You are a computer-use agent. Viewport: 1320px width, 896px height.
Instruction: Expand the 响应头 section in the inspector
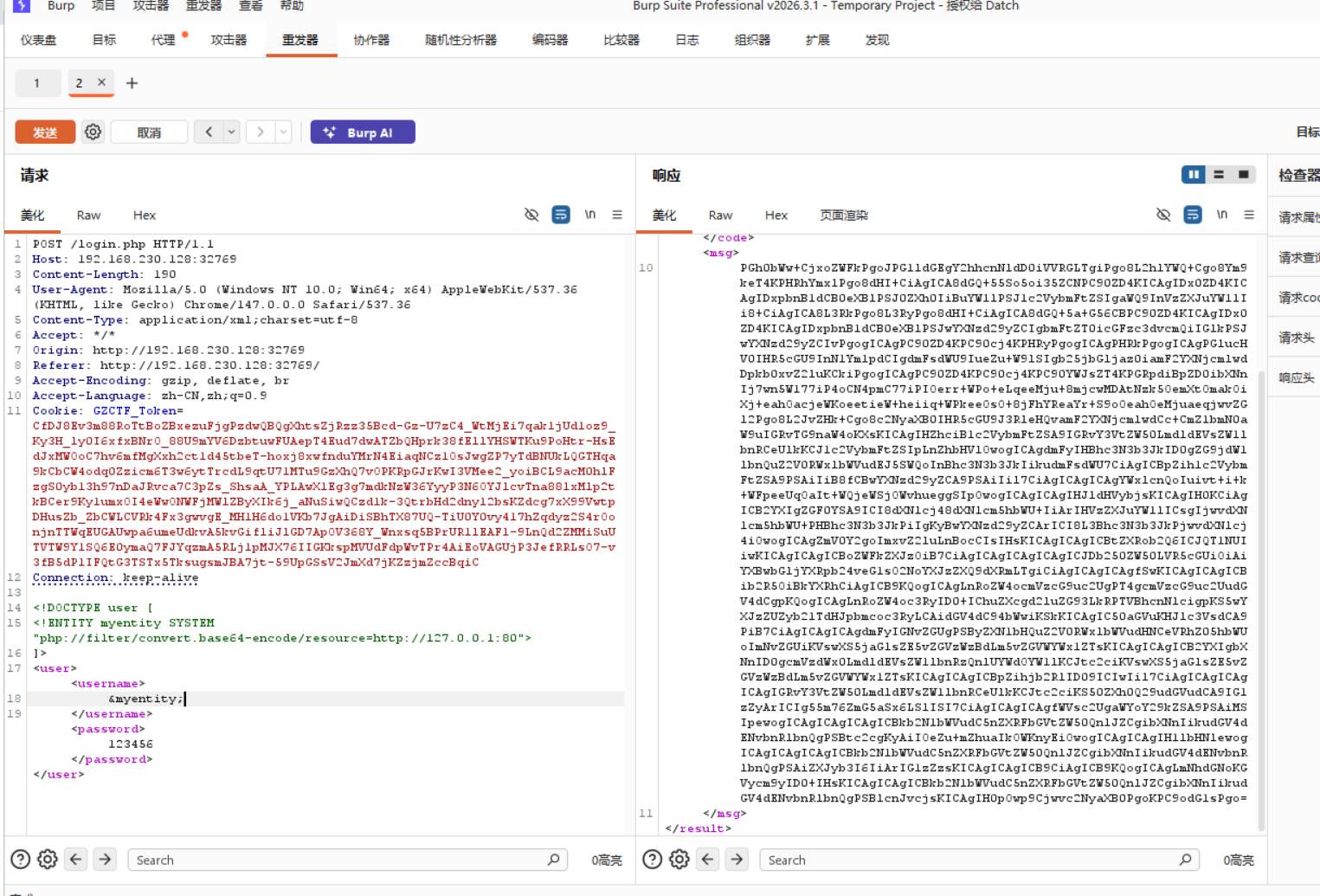click(1297, 377)
